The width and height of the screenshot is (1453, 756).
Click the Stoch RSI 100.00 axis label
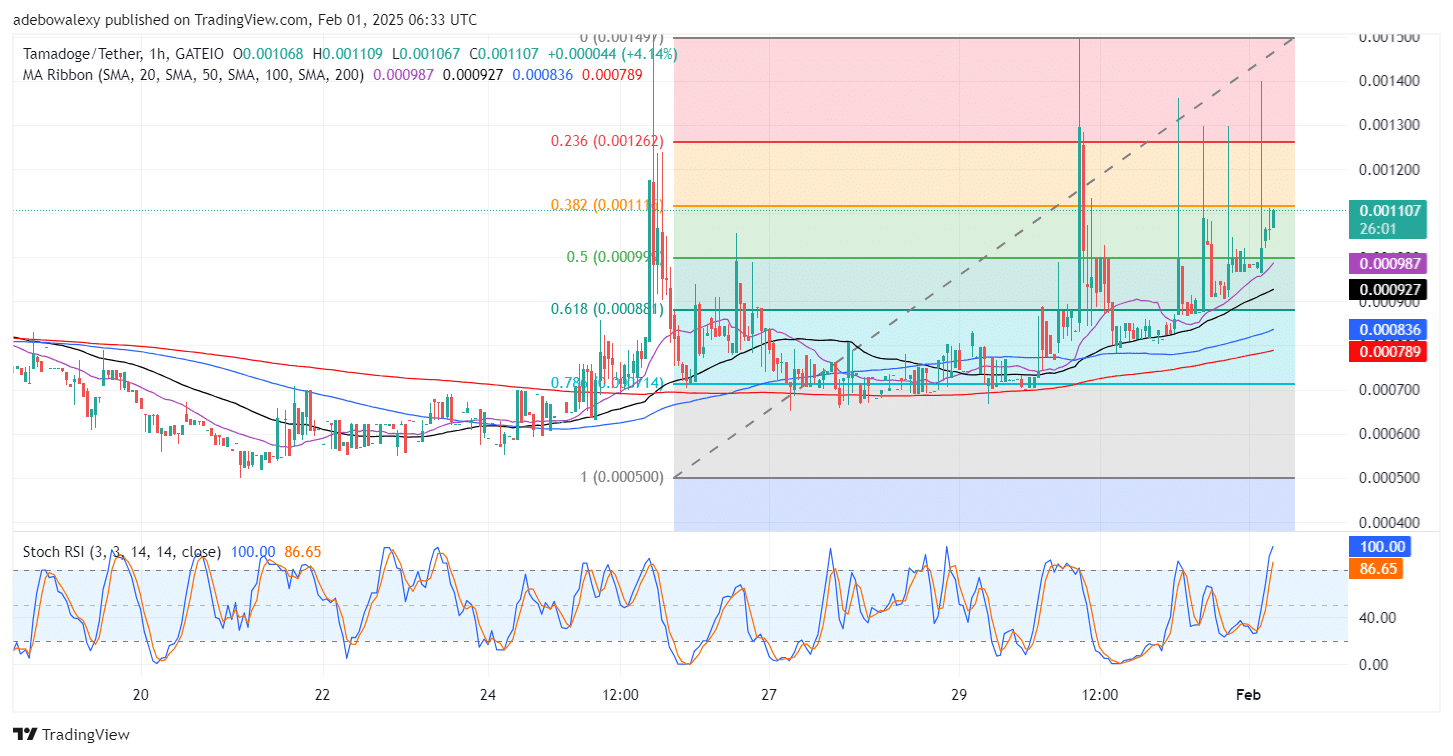pos(1379,547)
